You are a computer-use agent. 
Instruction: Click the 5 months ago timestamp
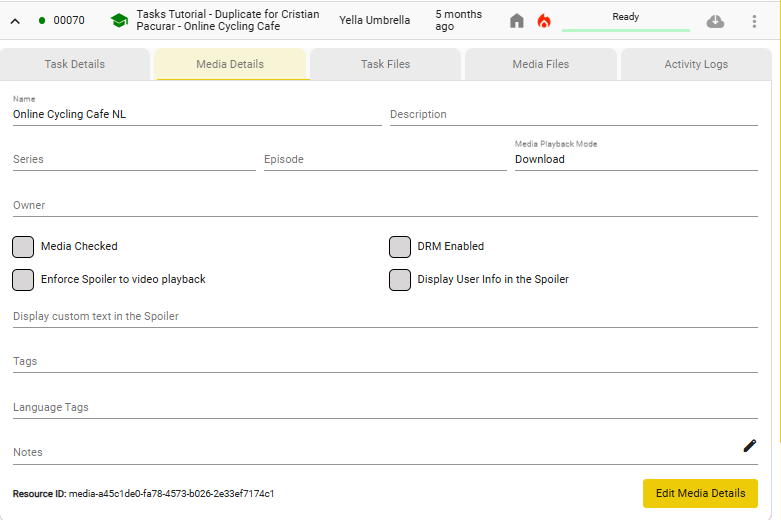point(458,20)
